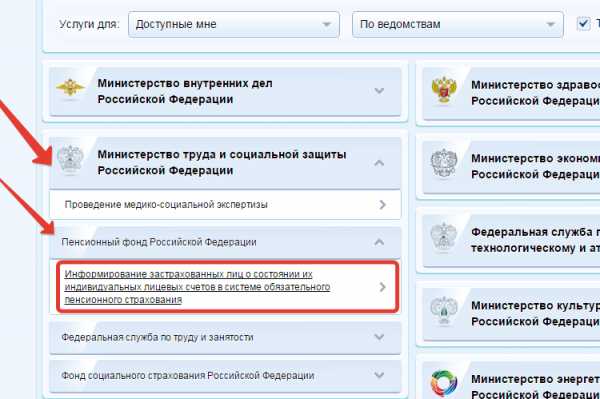Click the Министерство культуры emblem icon
The image size is (600, 399).
point(443,311)
